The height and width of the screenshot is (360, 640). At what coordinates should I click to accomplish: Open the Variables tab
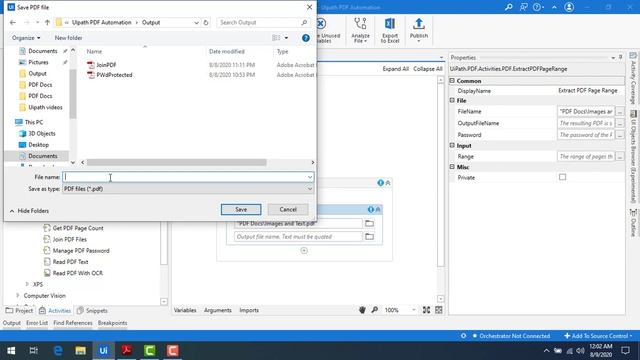185,310
